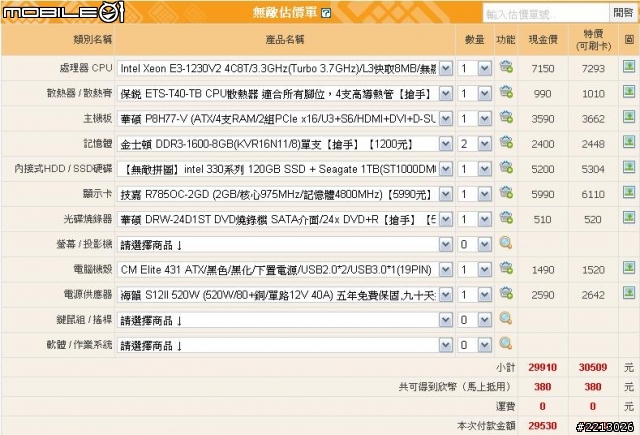This screenshot has height=435, width=640.
Task: Open the 記憶體 product dropdown (金士頓 DDR3-1600)
Action: point(285,144)
